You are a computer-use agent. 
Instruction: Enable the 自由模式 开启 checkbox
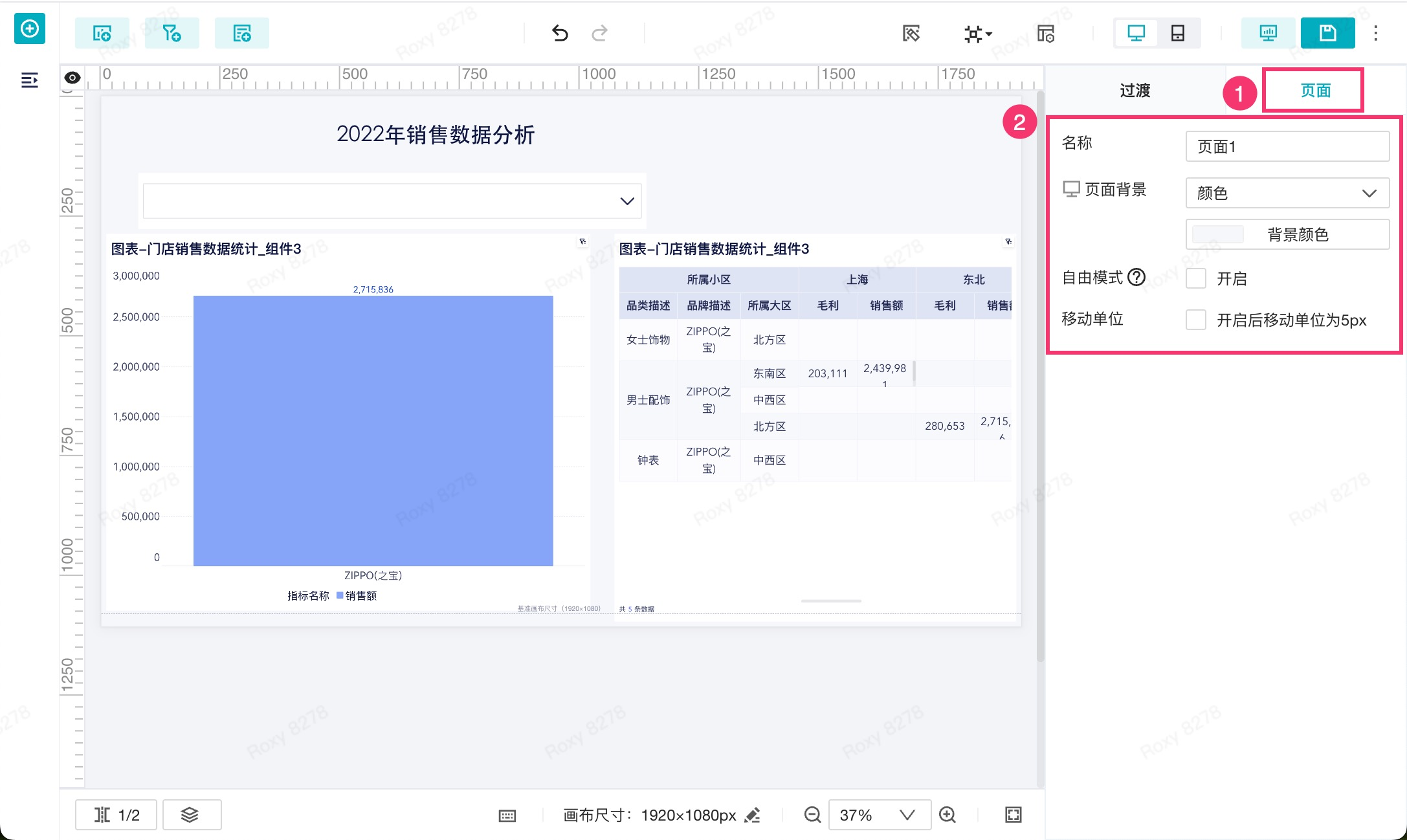1195,278
